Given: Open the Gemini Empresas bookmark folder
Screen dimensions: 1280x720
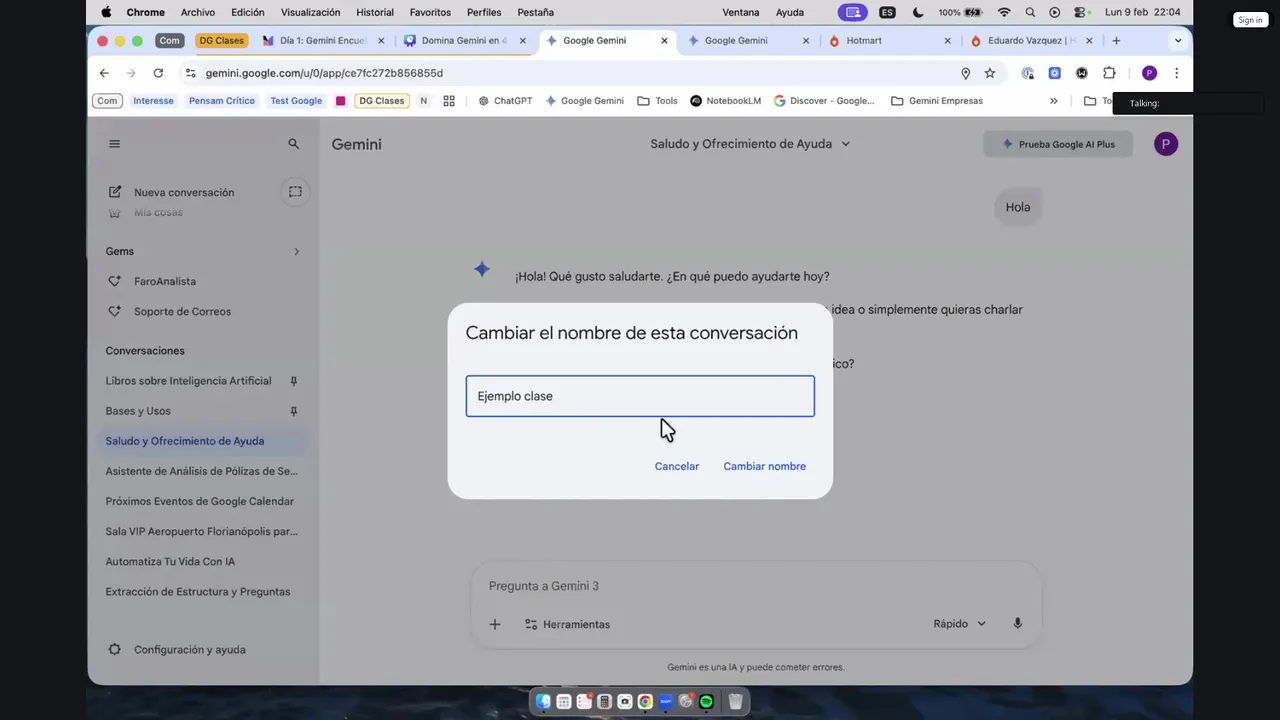Looking at the screenshot, I should 936,101.
